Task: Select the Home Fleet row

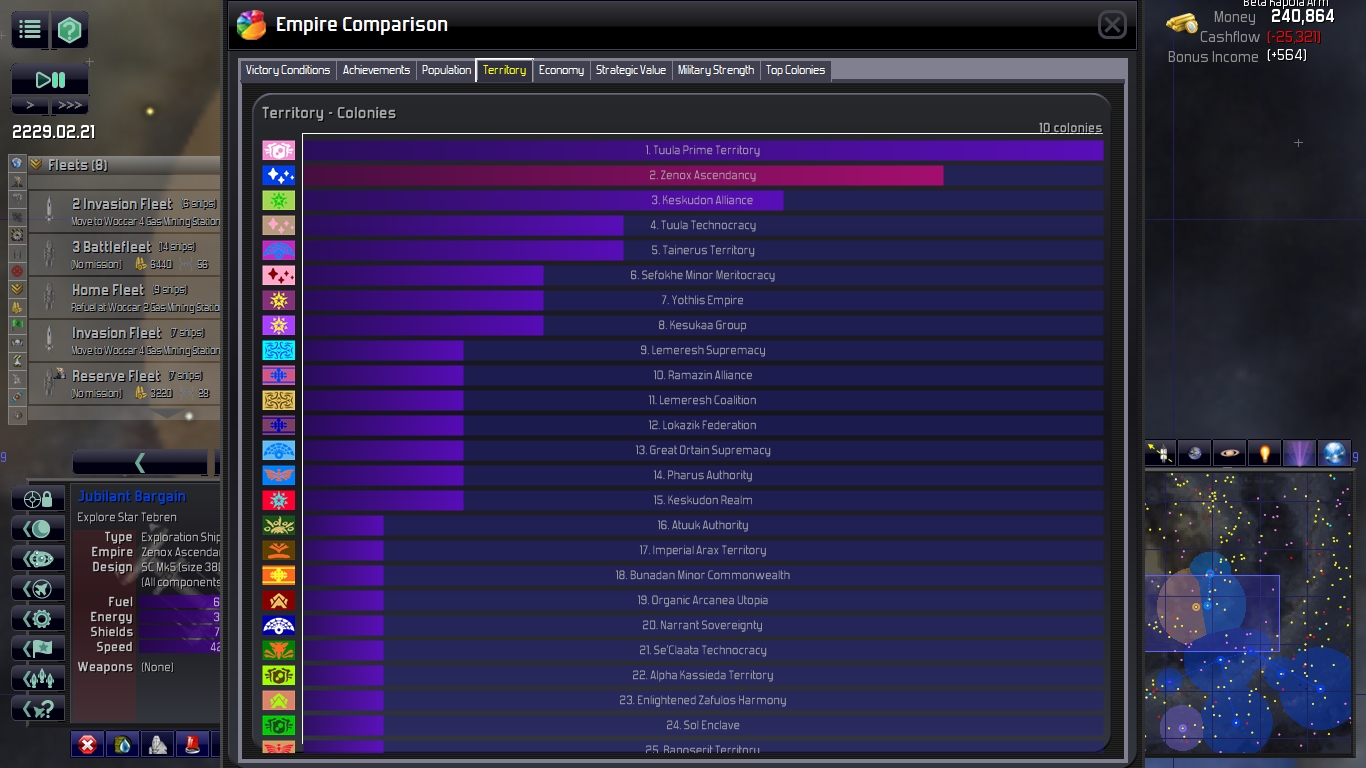Action: (124, 297)
